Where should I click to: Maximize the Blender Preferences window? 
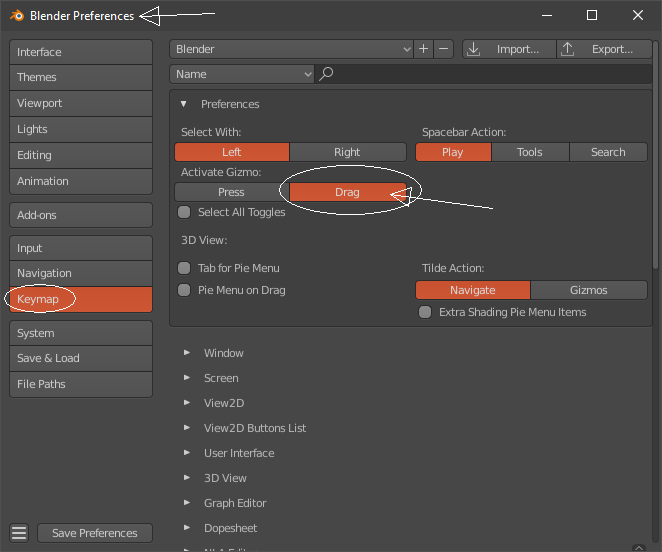click(x=592, y=15)
